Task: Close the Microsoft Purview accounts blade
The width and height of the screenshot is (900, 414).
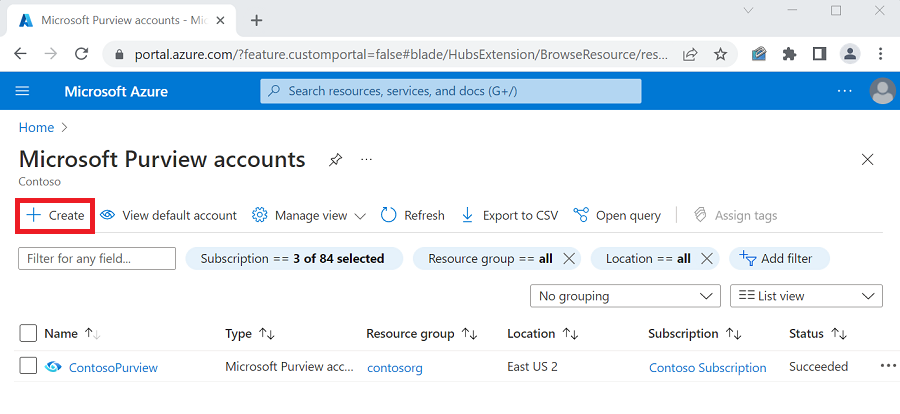Action: point(868,160)
